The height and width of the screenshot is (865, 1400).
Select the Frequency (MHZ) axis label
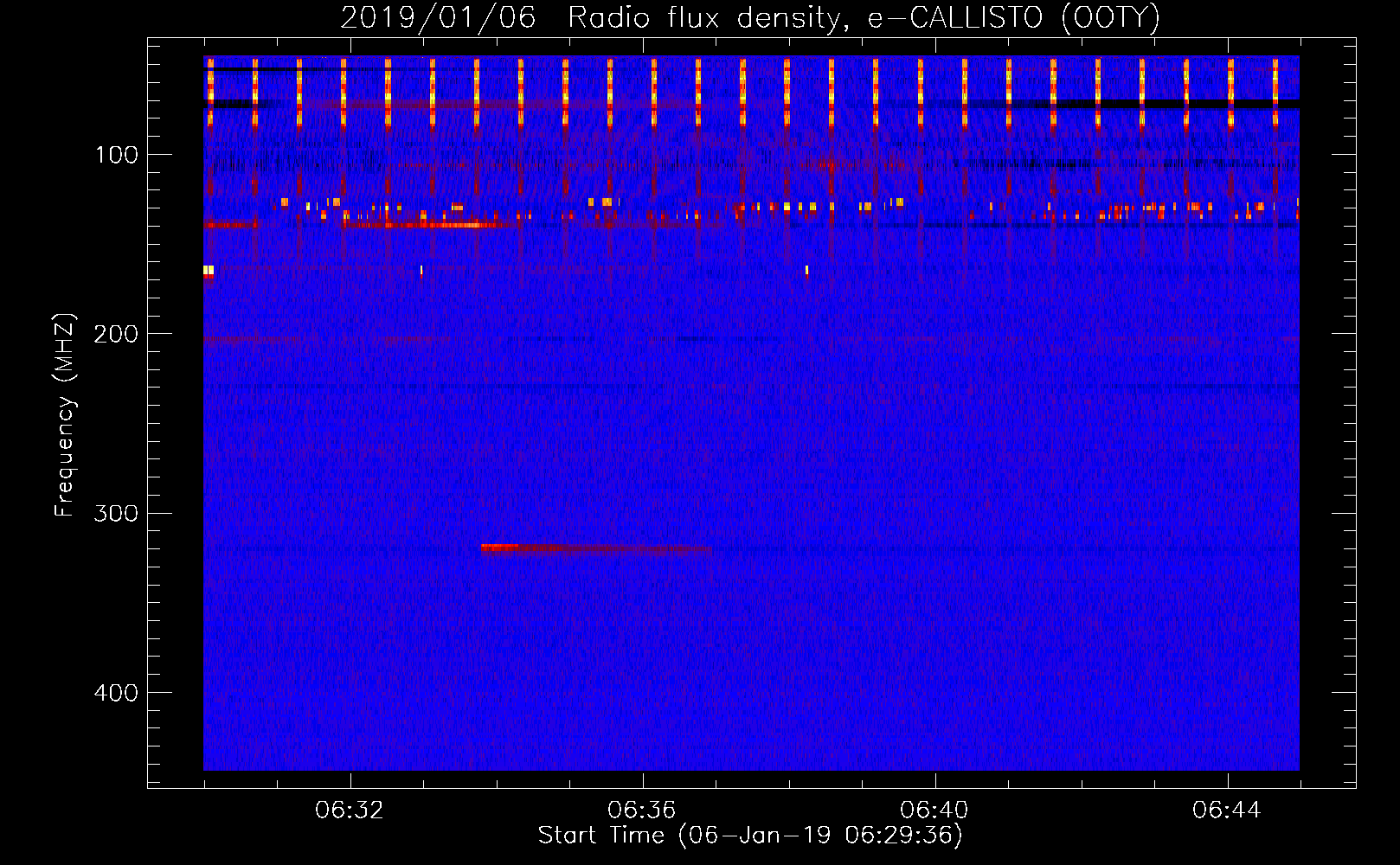[x=65, y=415]
